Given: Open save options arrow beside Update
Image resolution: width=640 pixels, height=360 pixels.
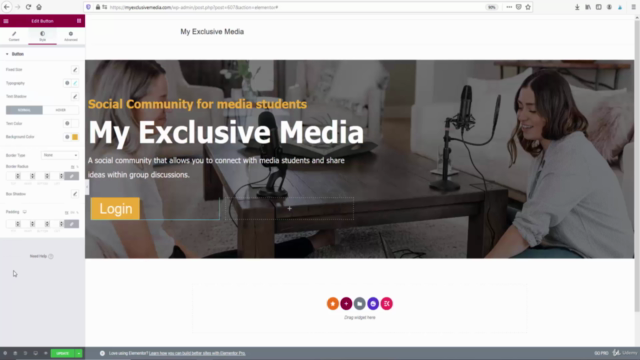Looking at the screenshot, I should [x=78, y=353].
